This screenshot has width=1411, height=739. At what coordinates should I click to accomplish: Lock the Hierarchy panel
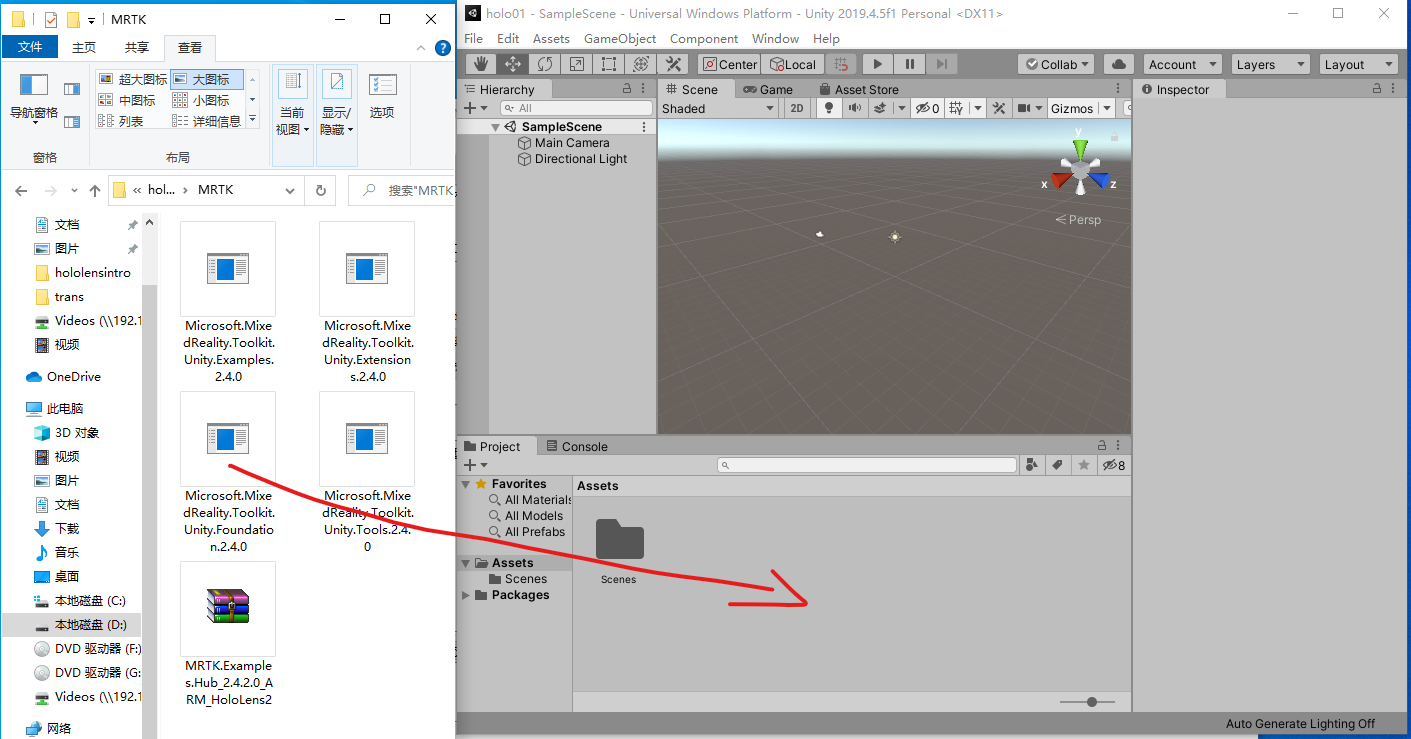click(627, 89)
